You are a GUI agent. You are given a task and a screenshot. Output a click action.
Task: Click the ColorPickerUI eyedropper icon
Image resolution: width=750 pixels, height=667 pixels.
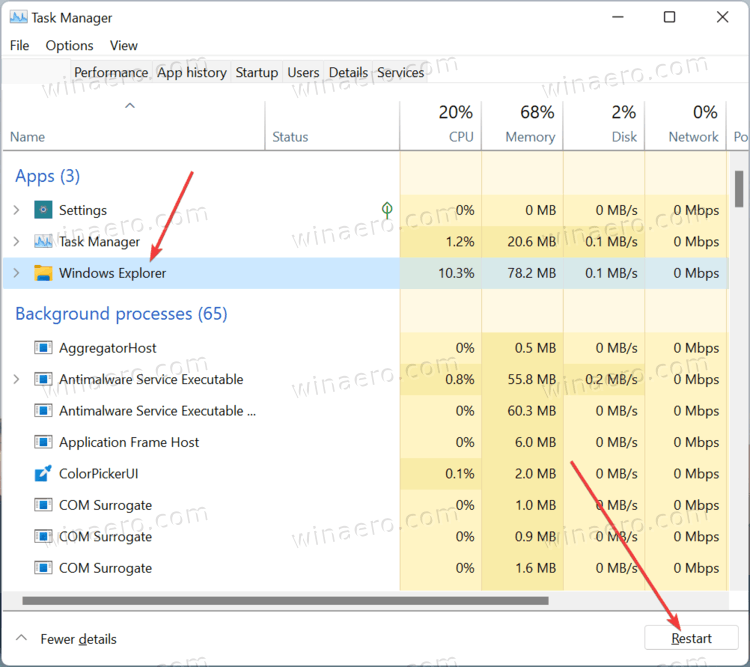[x=43, y=473]
